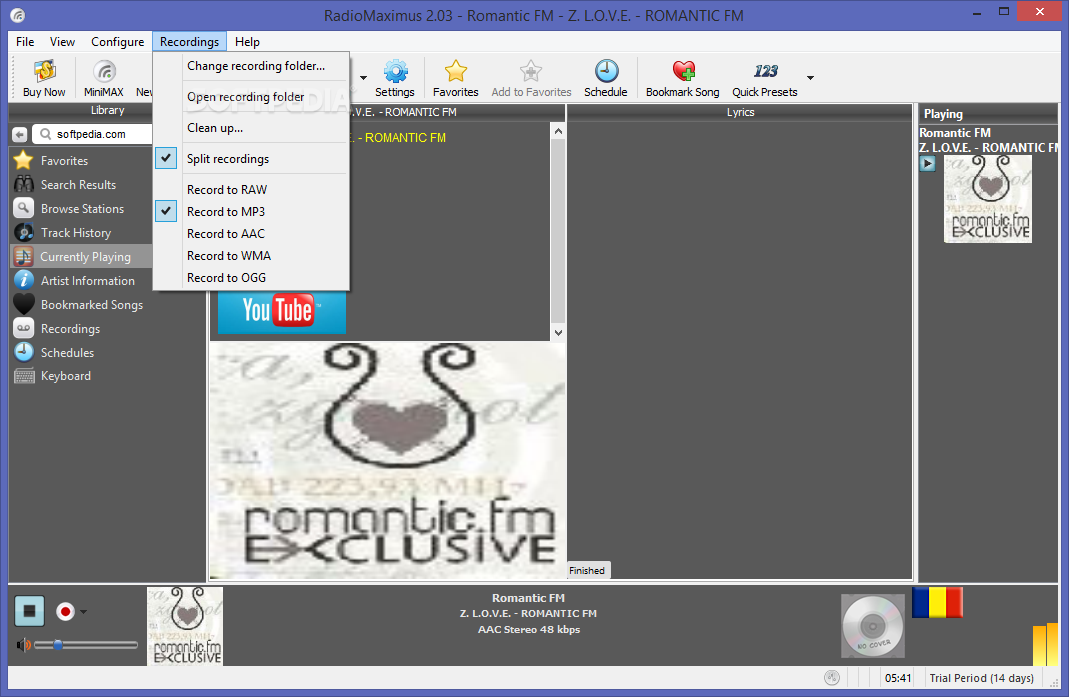Select Record to WMA format
This screenshot has height=697, width=1069.
pyautogui.click(x=252, y=256)
